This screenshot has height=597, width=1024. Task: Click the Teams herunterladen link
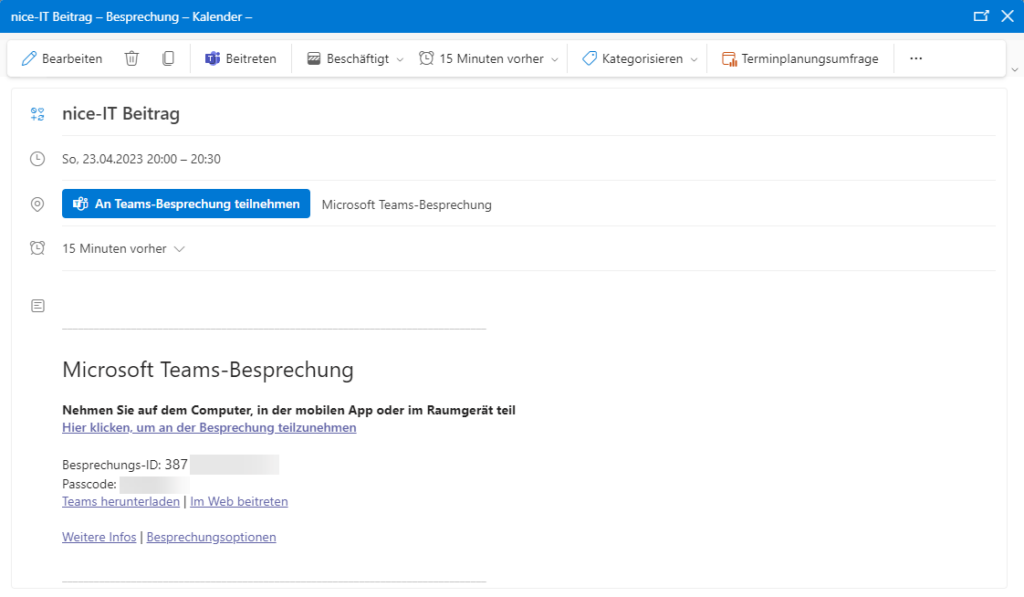point(121,502)
